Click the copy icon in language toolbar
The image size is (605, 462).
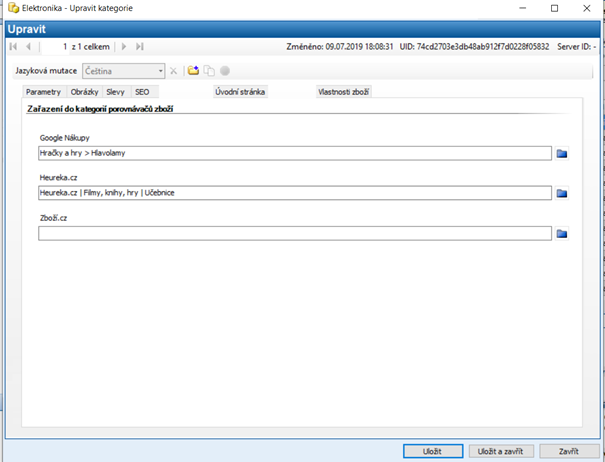(209, 71)
